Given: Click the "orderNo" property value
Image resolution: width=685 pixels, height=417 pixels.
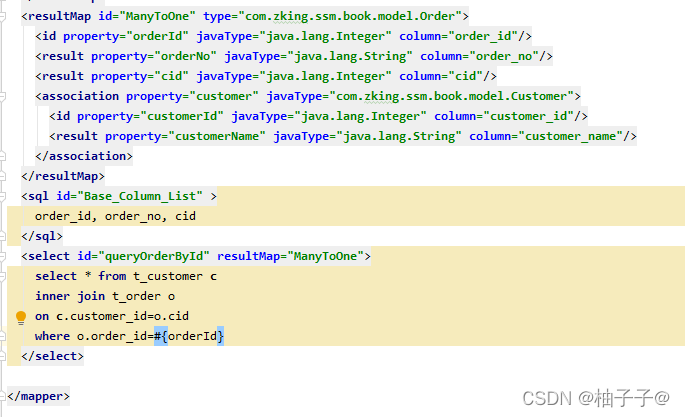Looking at the screenshot, I should pos(186,56).
